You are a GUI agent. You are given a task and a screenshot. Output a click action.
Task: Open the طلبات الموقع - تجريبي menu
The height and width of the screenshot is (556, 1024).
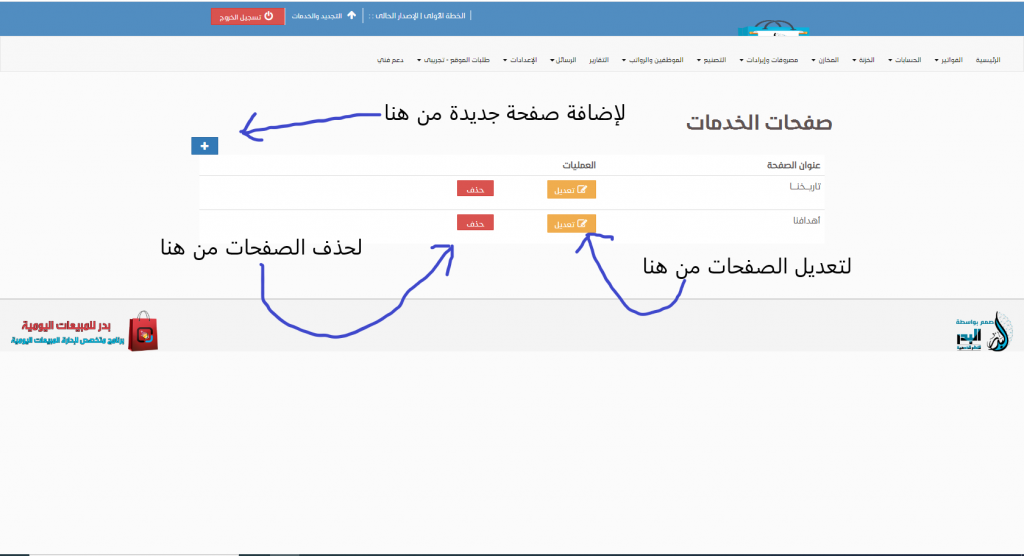pyautogui.click(x=459, y=61)
